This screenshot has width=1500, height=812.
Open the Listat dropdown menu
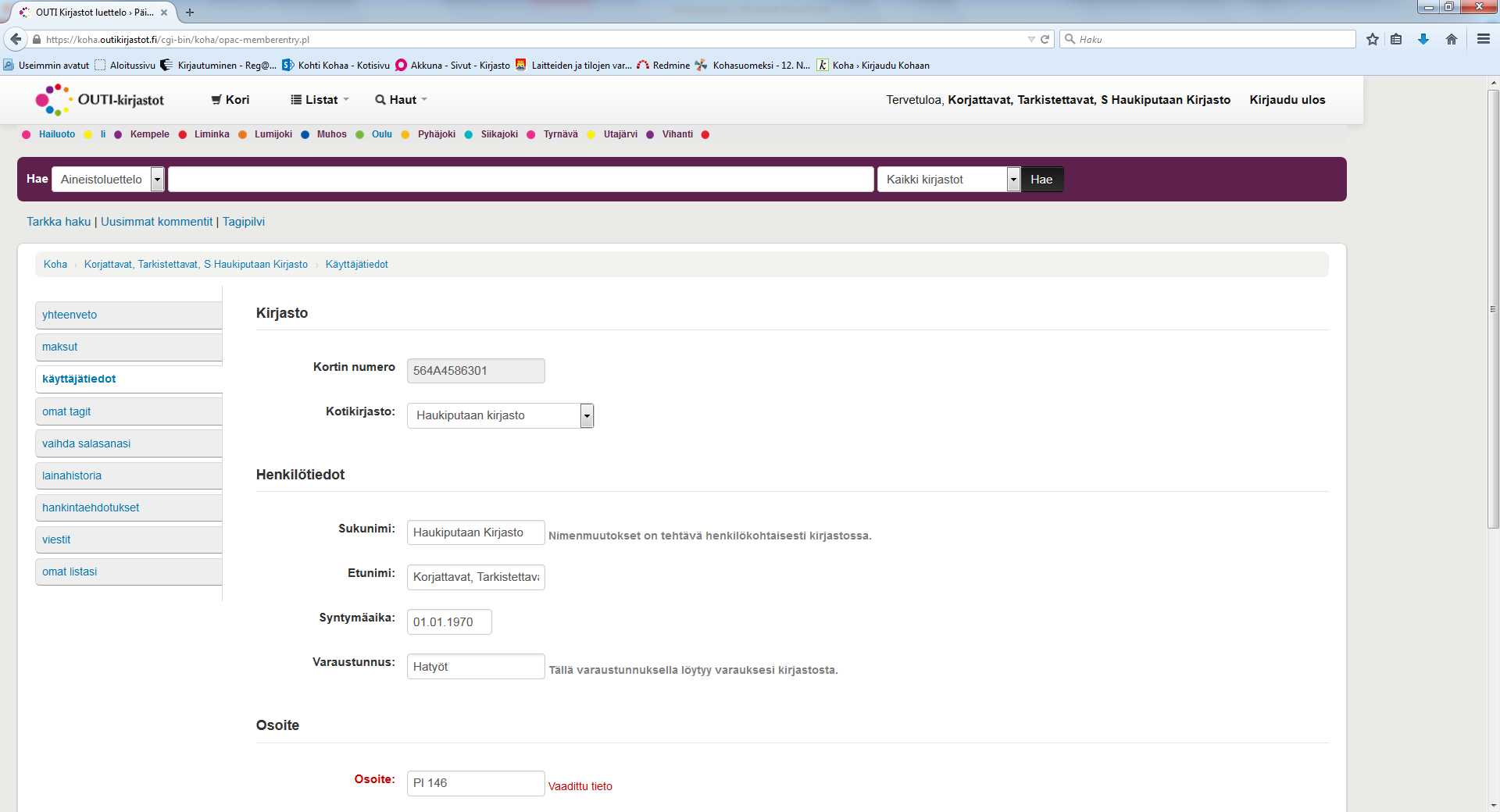(x=320, y=100)
